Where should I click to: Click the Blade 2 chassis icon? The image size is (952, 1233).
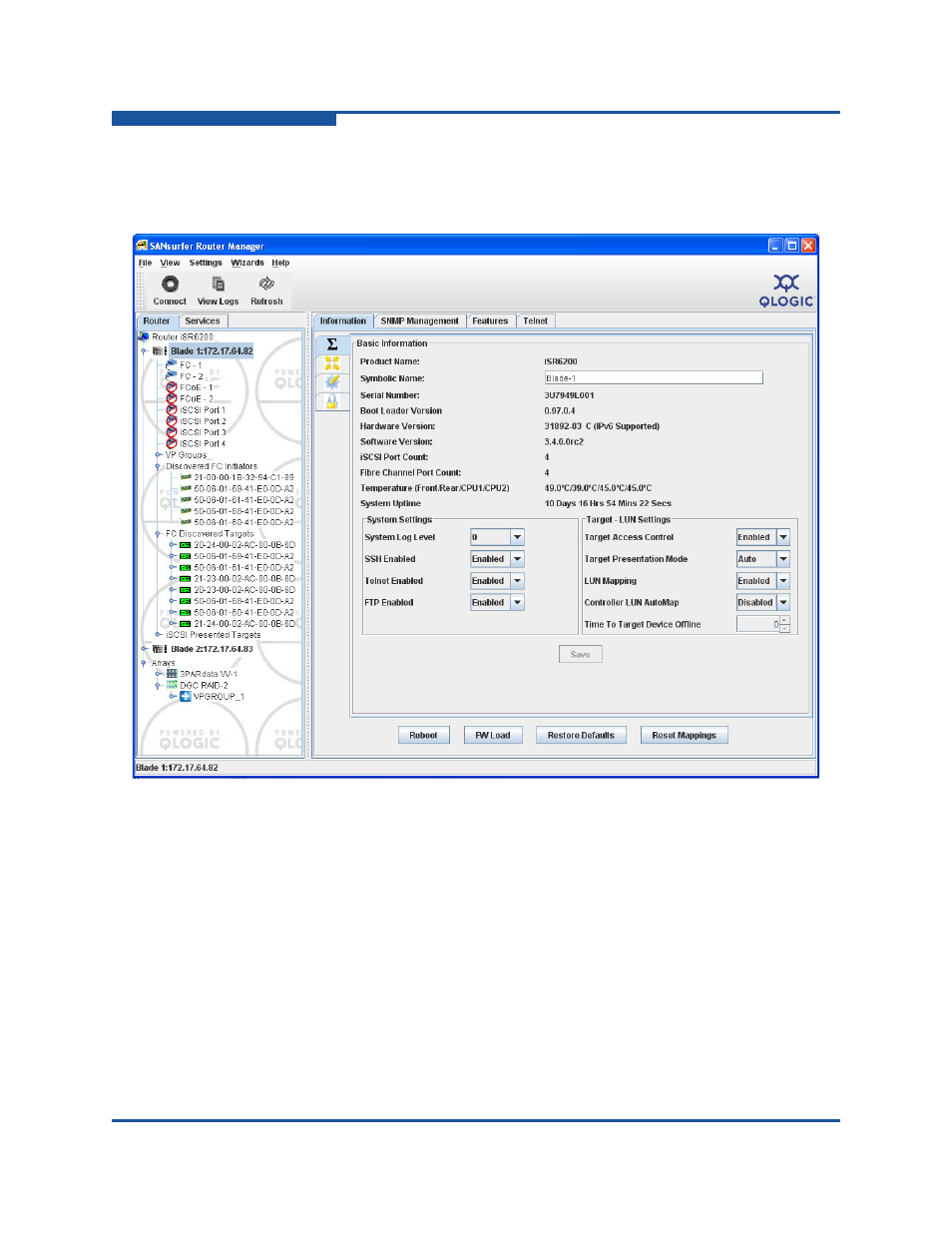point(160,649)
